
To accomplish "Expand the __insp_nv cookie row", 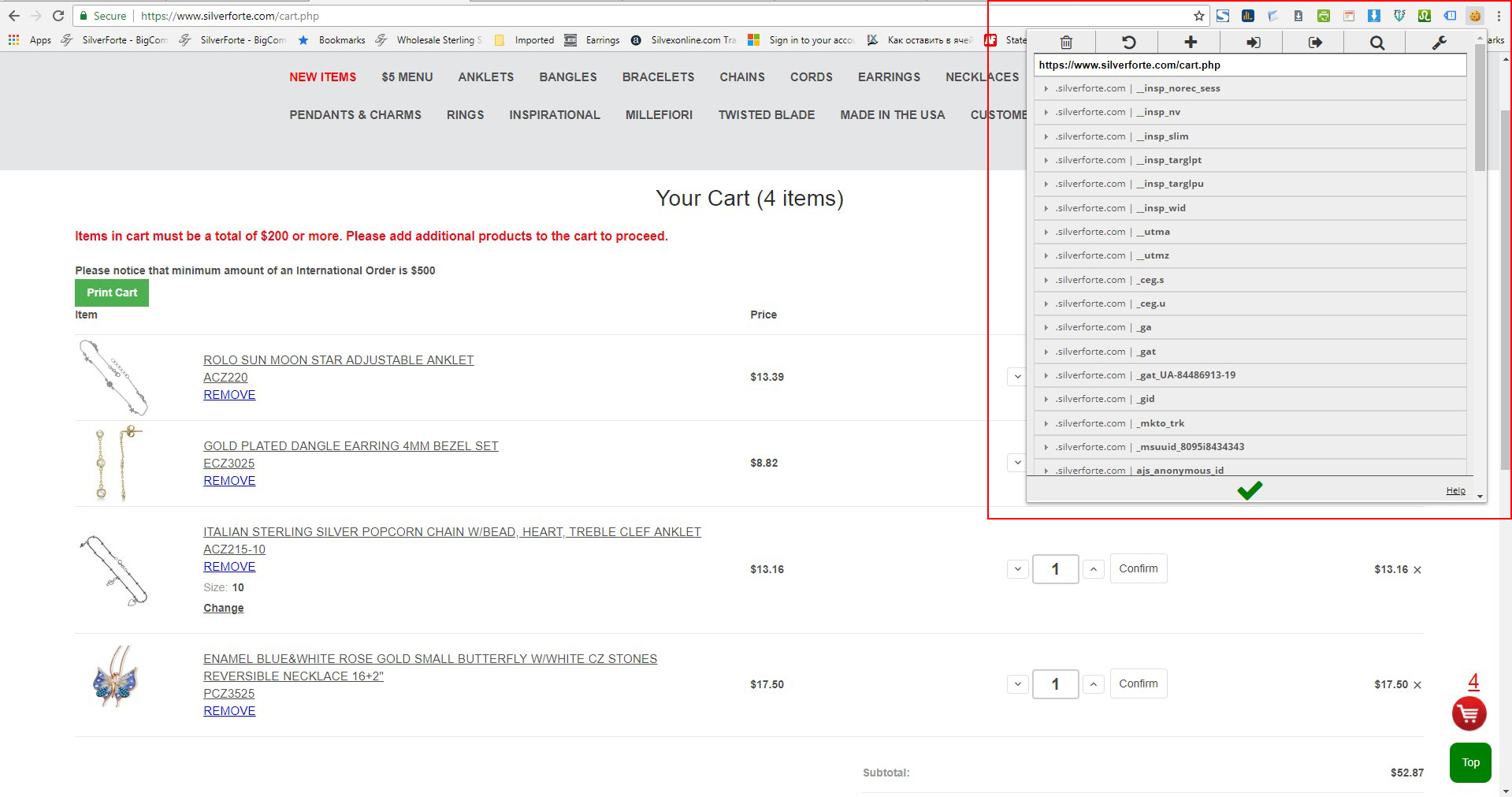I will (x=1250, y=112).
